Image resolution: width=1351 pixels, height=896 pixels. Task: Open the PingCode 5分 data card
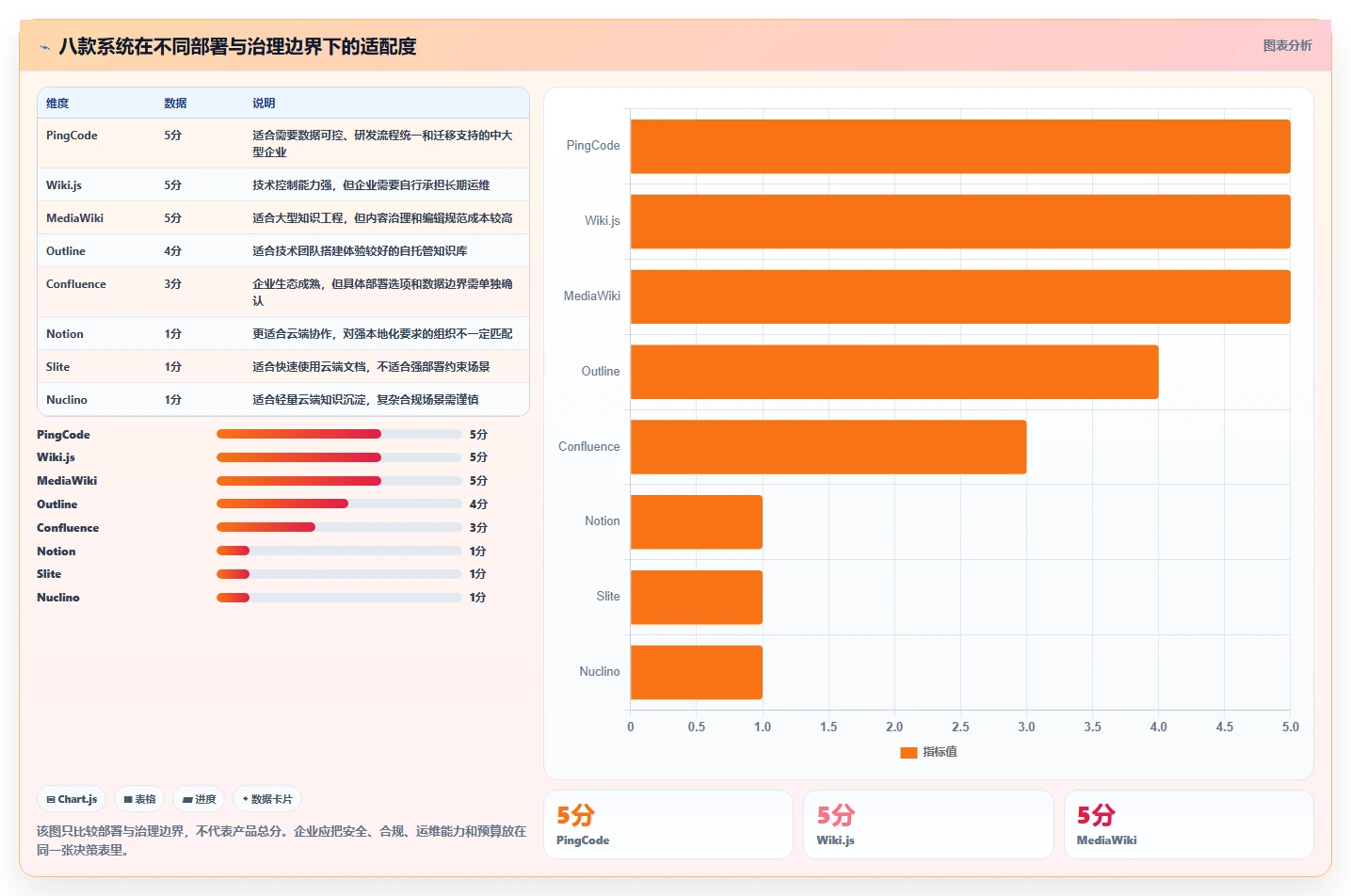(x=668, y=824)
